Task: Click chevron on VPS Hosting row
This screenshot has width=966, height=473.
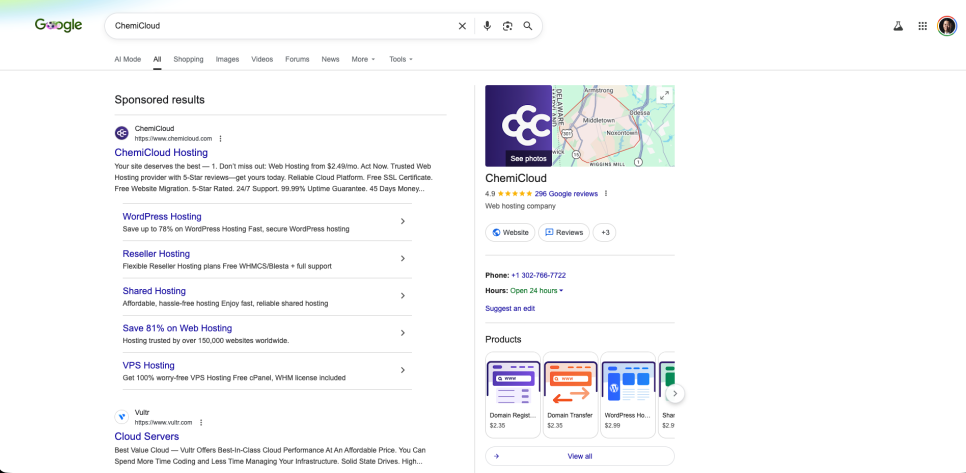Action: [x=402, y=370]
